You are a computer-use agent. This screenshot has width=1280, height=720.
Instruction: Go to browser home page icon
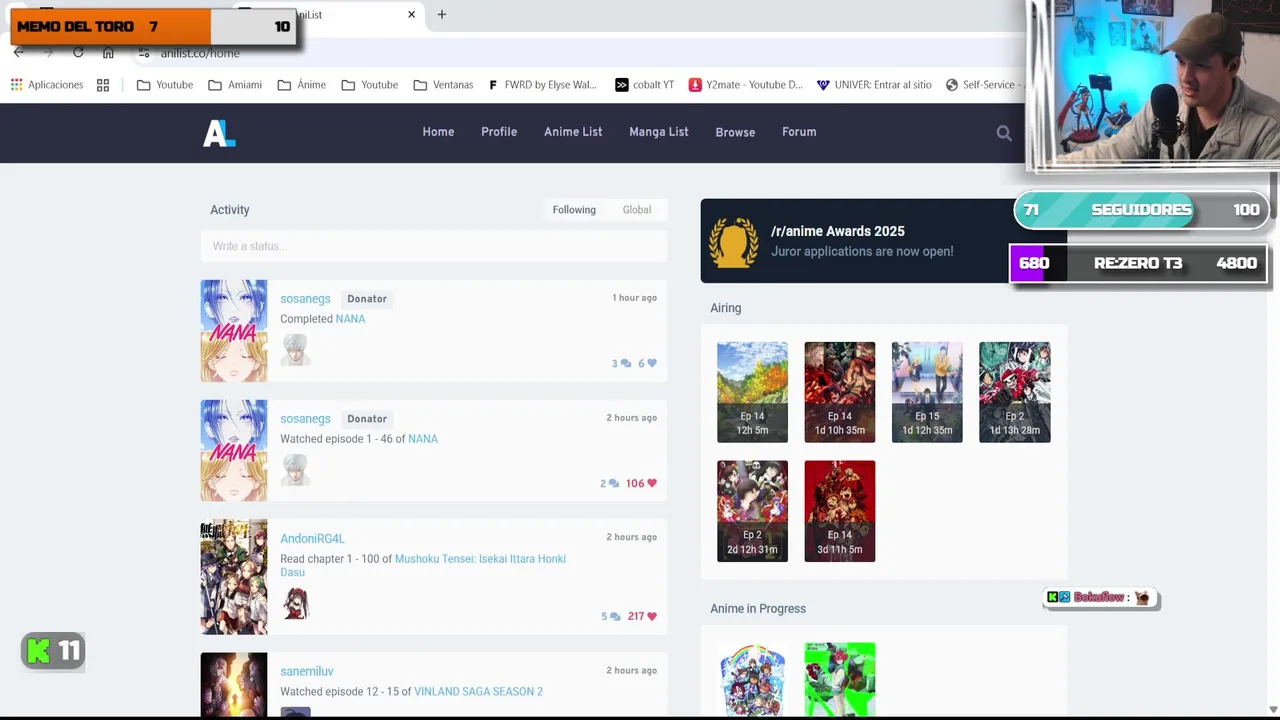coord(108,53)
